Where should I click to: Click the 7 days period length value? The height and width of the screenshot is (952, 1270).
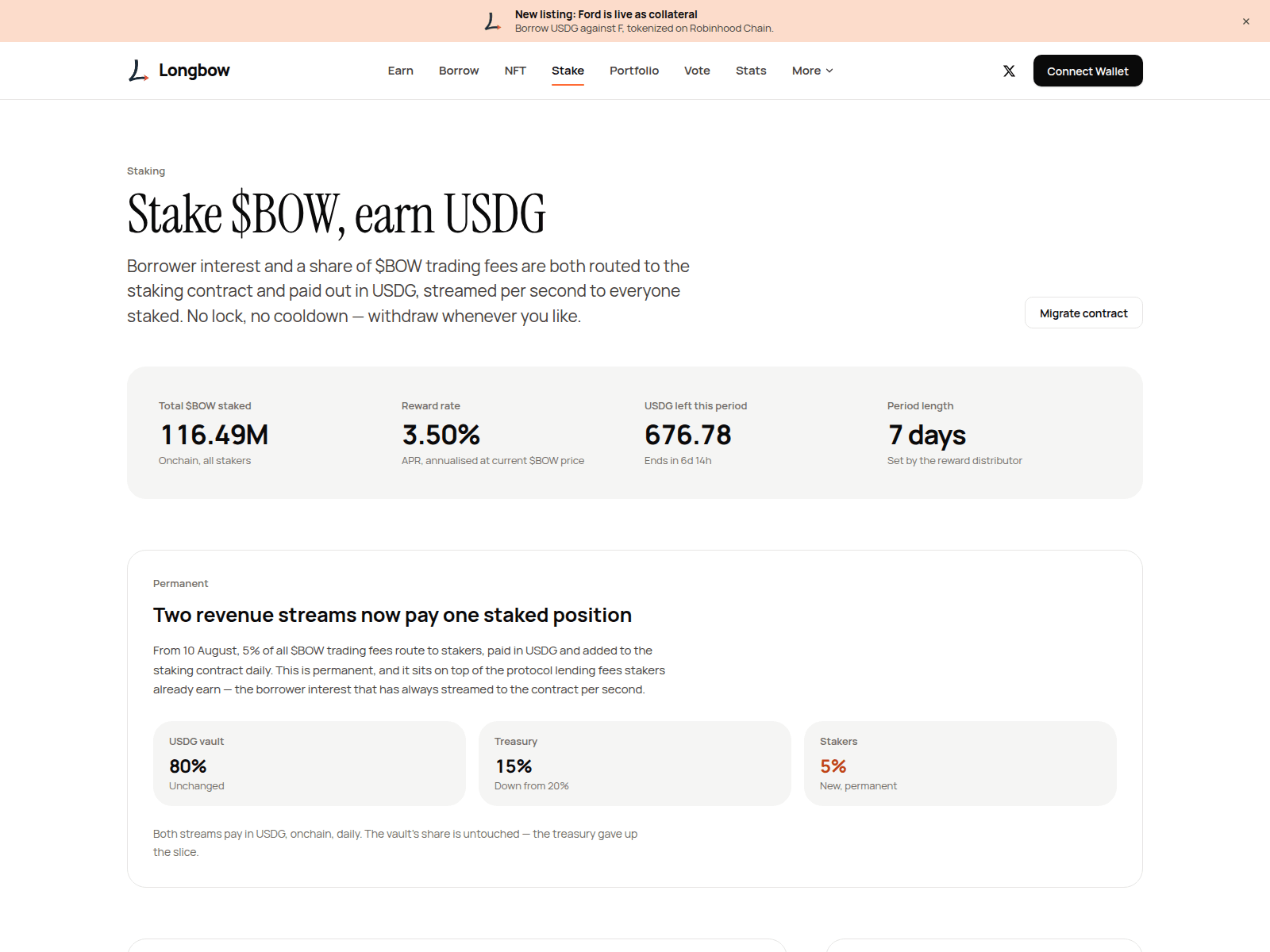click(x=927, y=435)
